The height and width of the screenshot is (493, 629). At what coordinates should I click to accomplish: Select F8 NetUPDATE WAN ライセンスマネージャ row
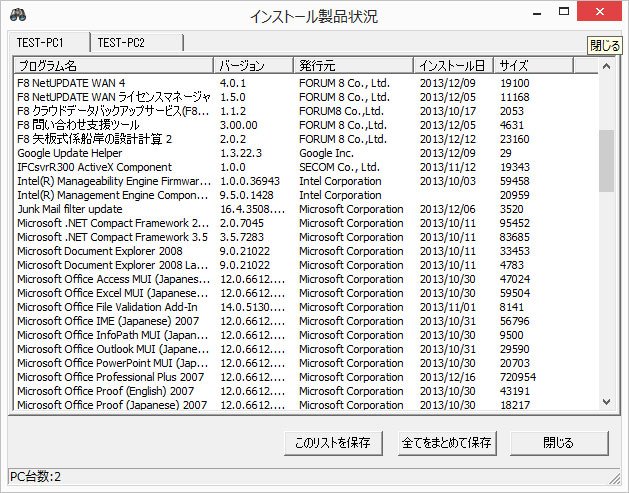click(x=306, y=97)
